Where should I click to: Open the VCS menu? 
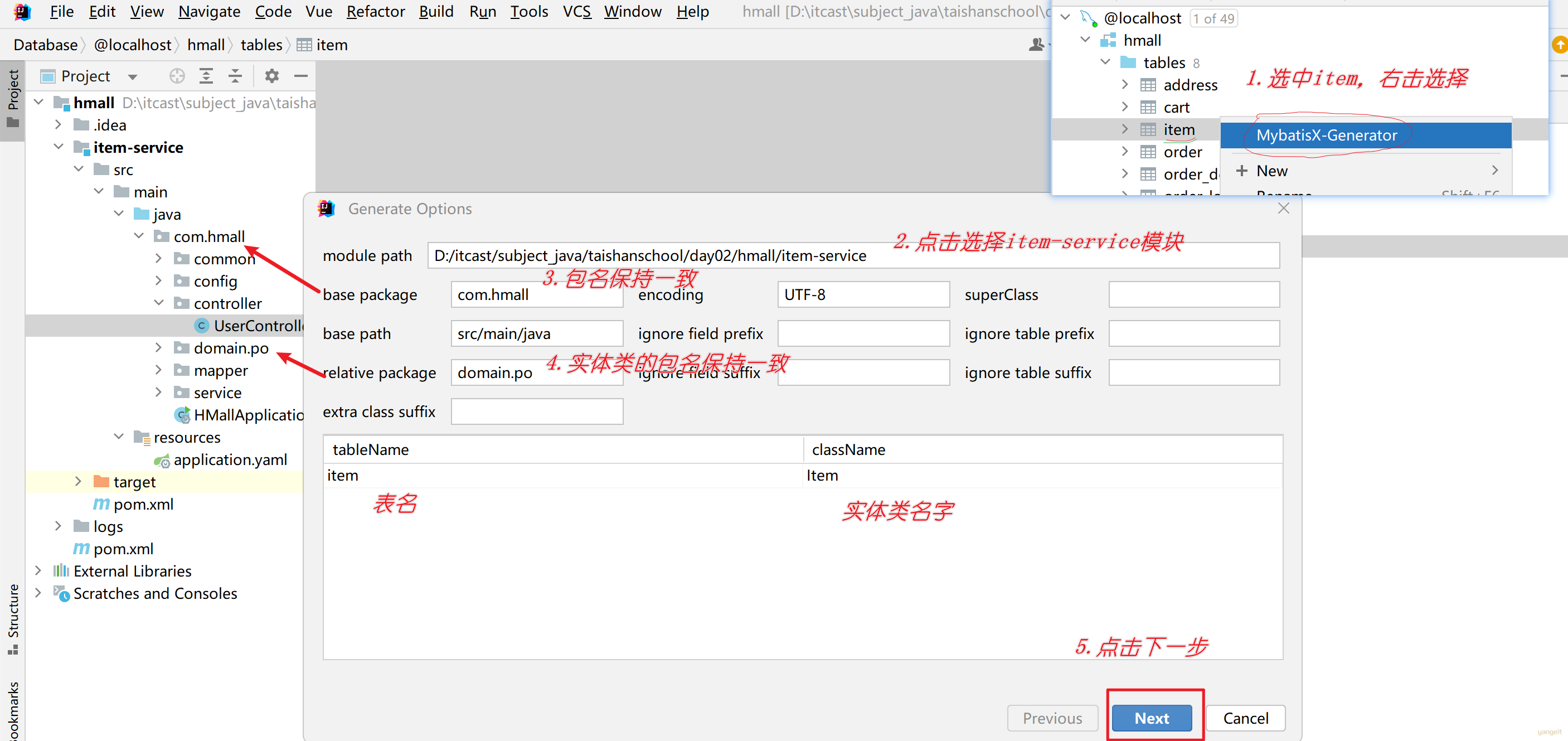(576, 12)
